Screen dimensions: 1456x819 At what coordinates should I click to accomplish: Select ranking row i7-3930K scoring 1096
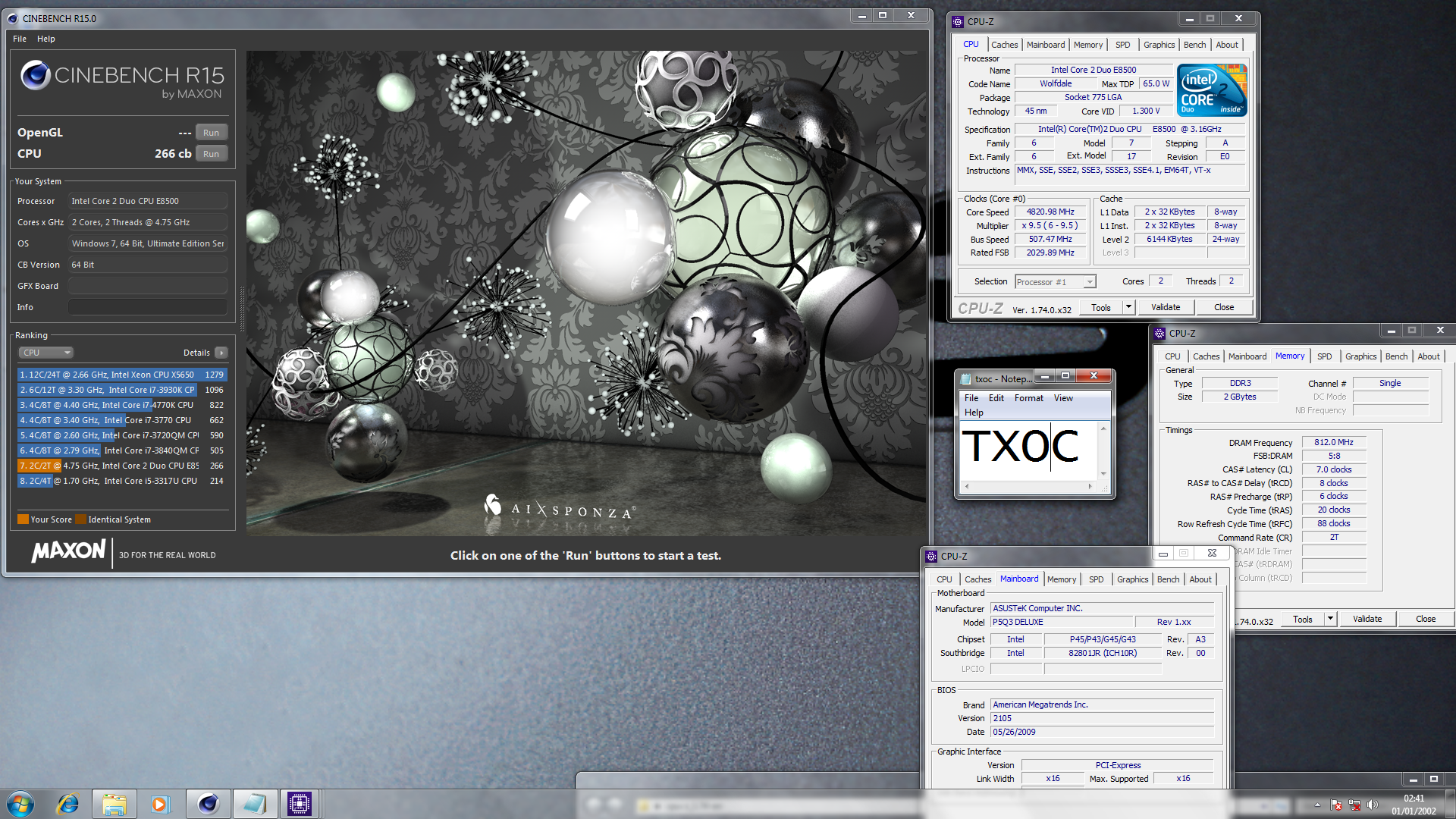click(122, 390)
